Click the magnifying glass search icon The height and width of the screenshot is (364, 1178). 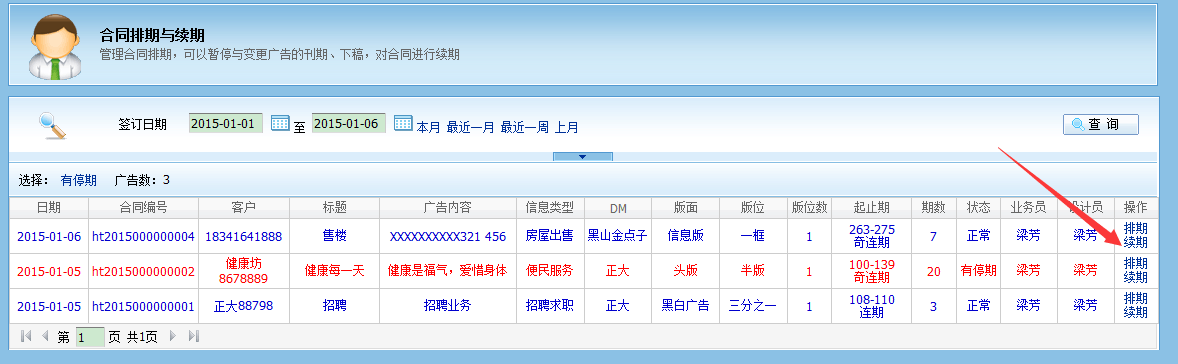click(53, 125)
